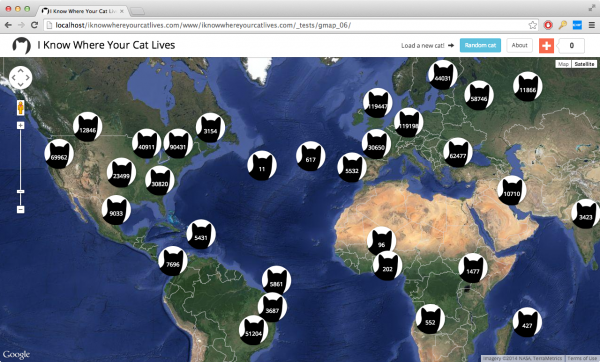The image size is (600, 362).
Task: Select cat marker 11866 in Russia
Action: (528, 86)
